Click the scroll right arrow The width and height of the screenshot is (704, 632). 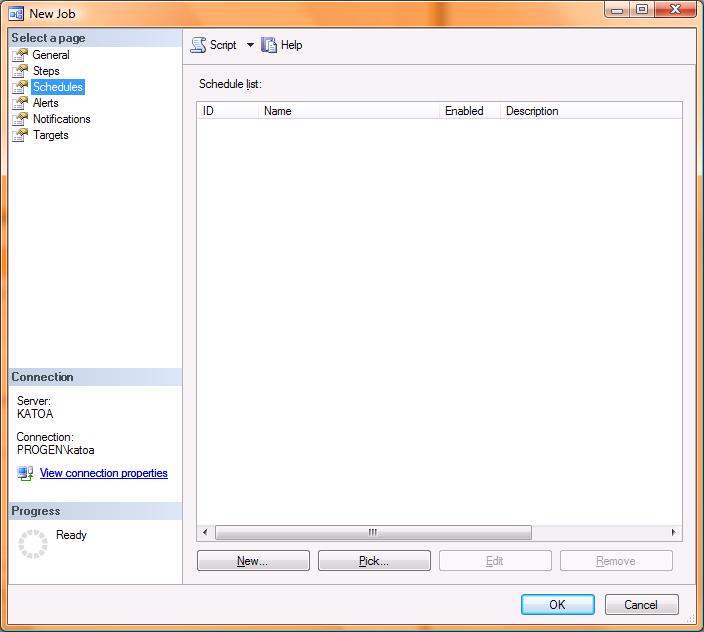[x=673, y=532]
